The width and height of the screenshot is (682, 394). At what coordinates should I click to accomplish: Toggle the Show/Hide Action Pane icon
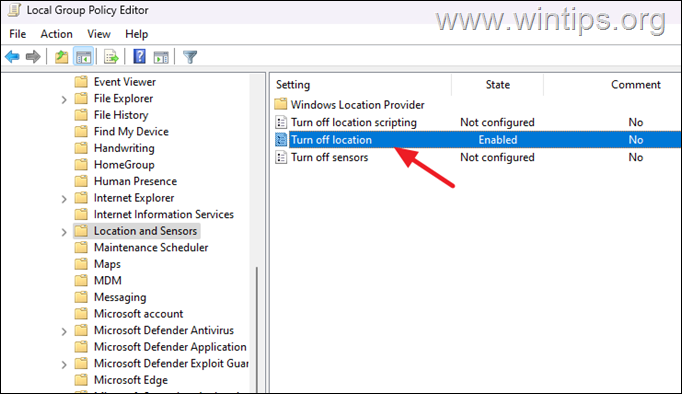(161, 57)
